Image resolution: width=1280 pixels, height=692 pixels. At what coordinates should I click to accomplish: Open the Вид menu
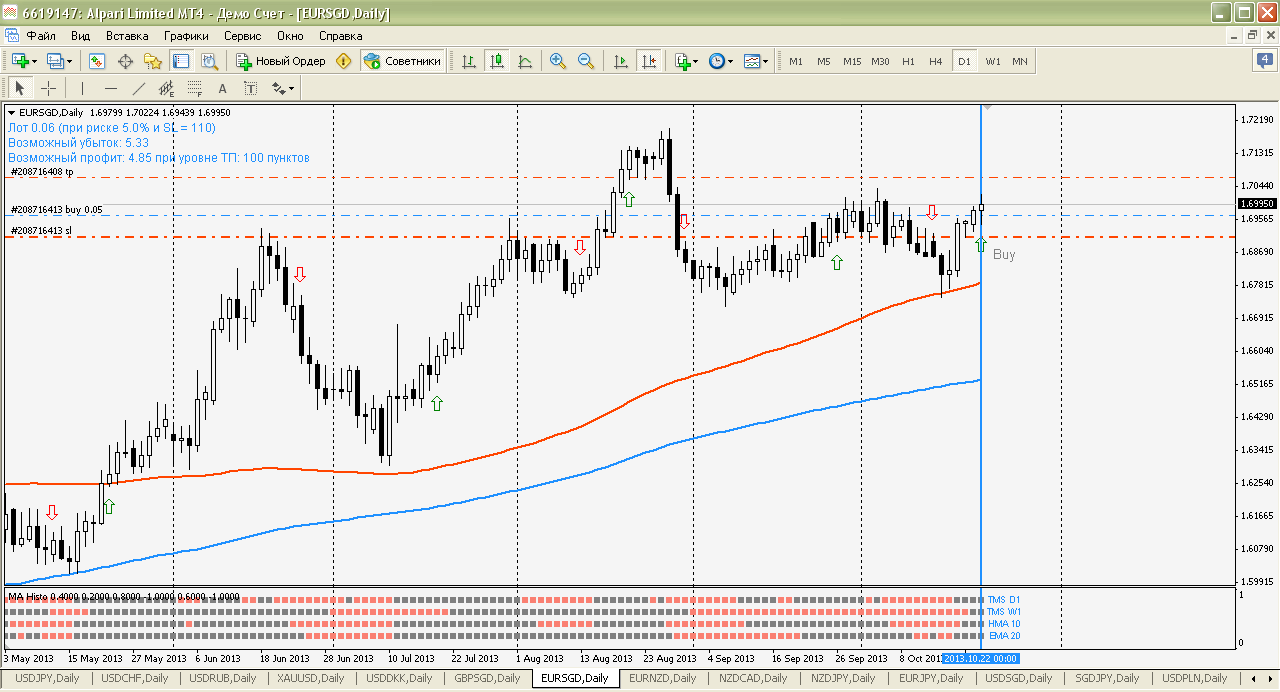click(81, 35)
